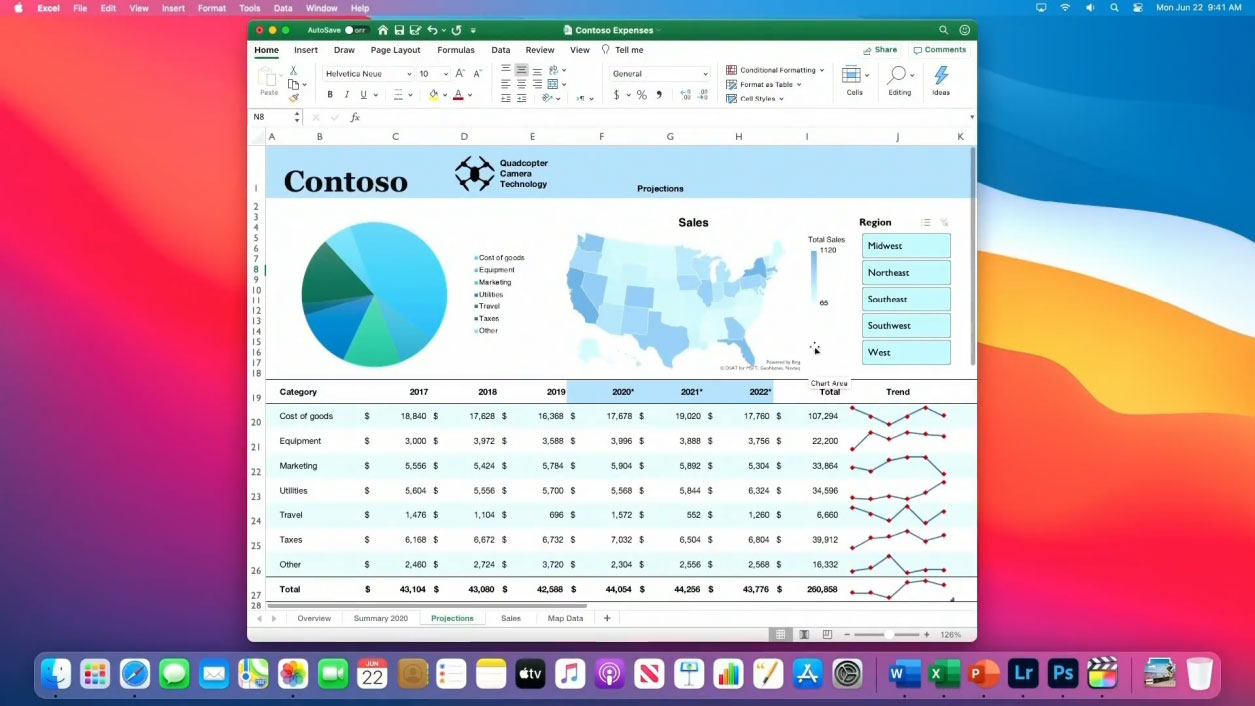Filter by Southwest region slicer
Image resolution: width=1255 pixels, height=706 pixels.
click(x=906, y=326)
